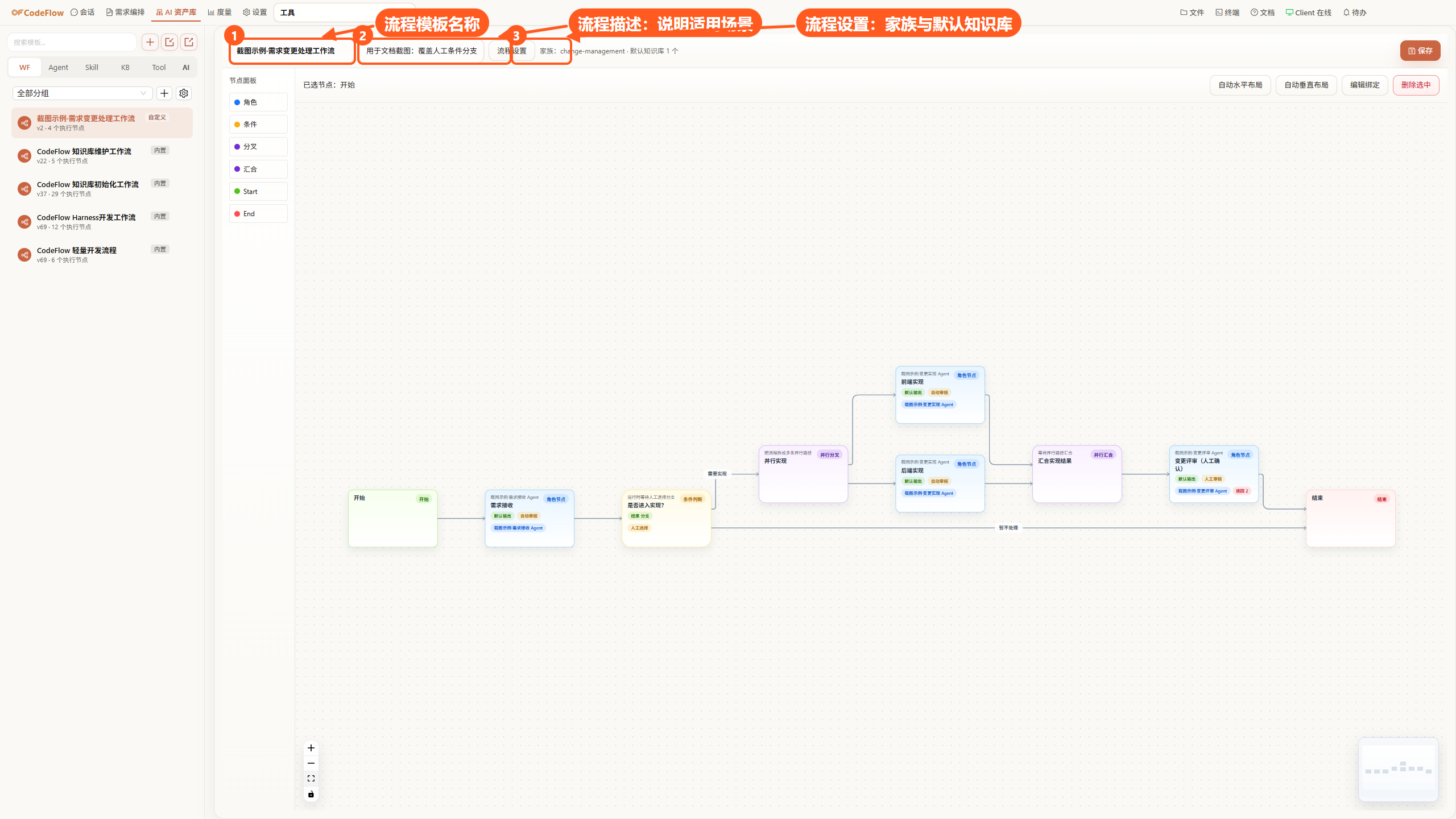1456x819 pixels.
Task: Pick the 汇合 node type from the node panel
Action: [x=258, y=169]
